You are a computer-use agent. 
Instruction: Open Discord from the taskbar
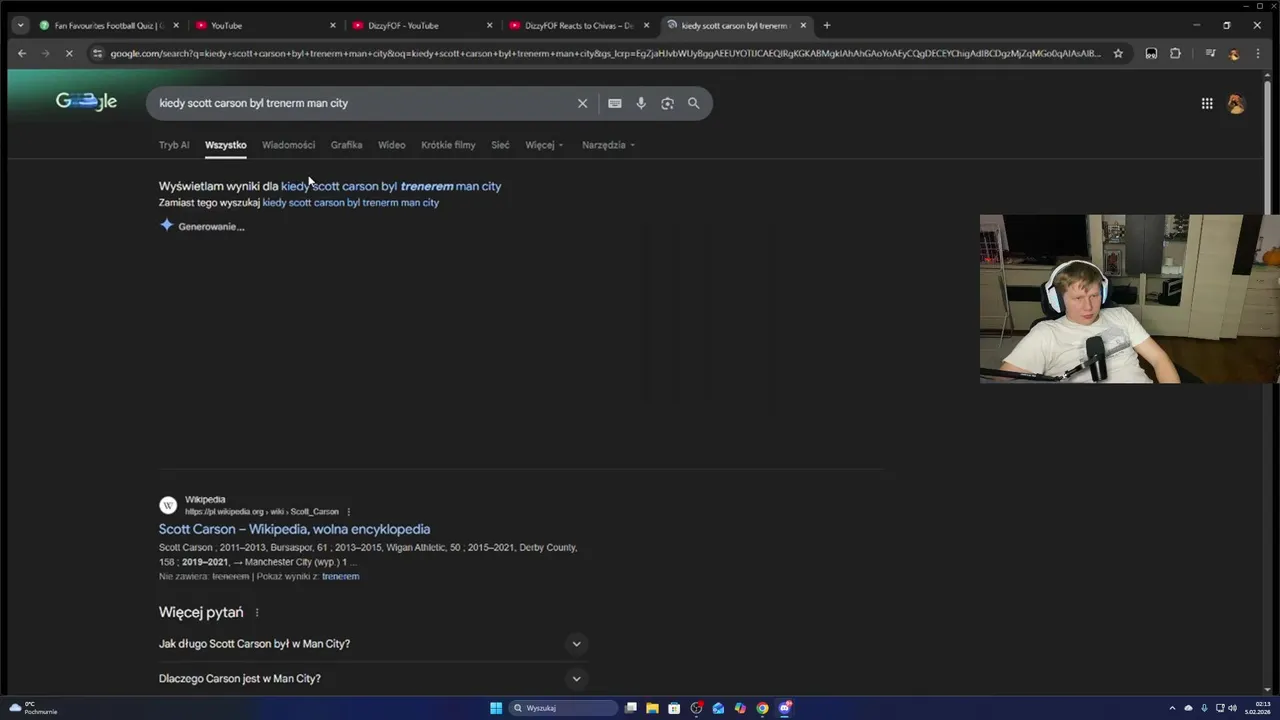[785, 708]
